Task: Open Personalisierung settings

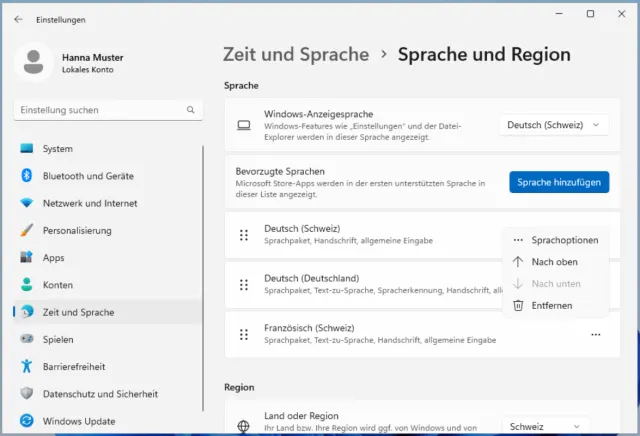Action: [x=76, y=230]
